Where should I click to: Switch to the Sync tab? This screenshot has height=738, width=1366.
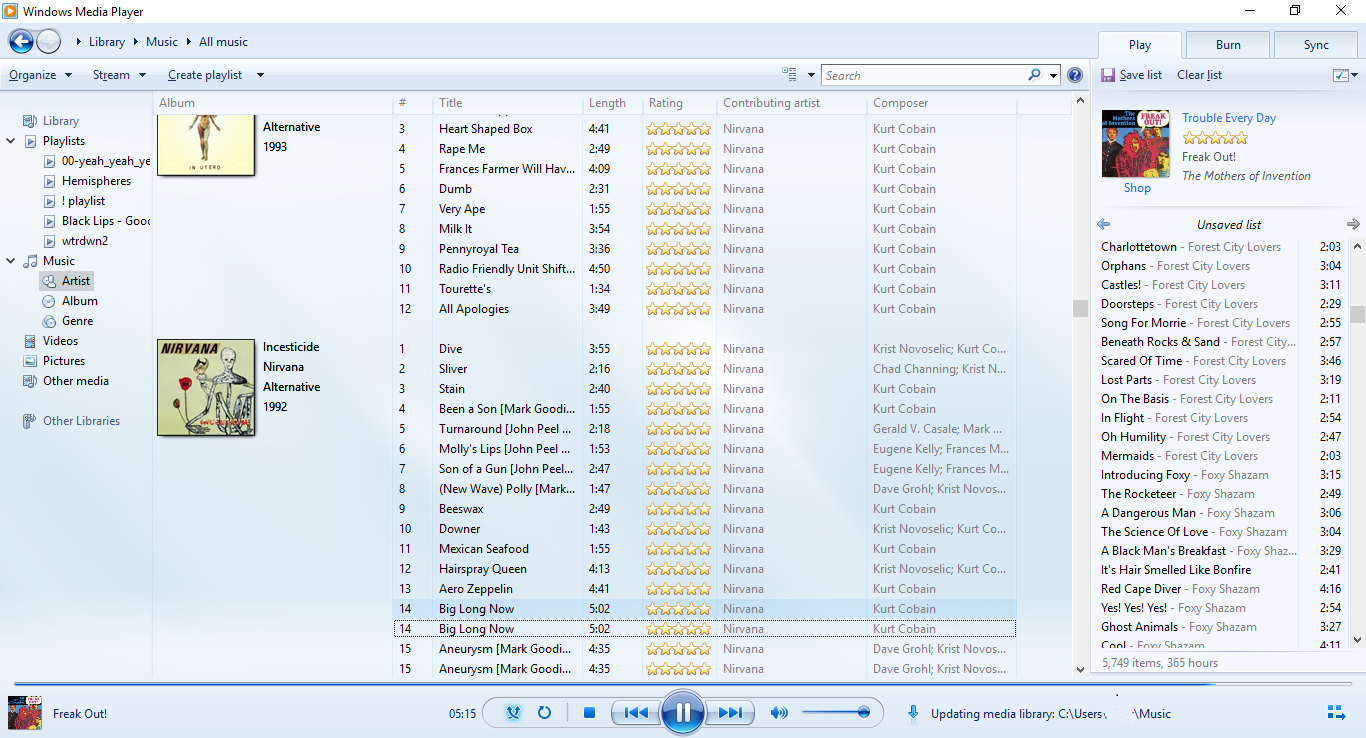click(x=1316, y=44)
